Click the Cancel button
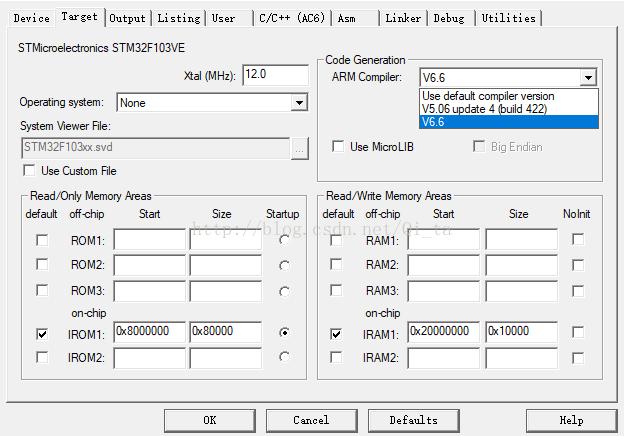This screenshot has height=436, width=624. (x=311, y=420)
